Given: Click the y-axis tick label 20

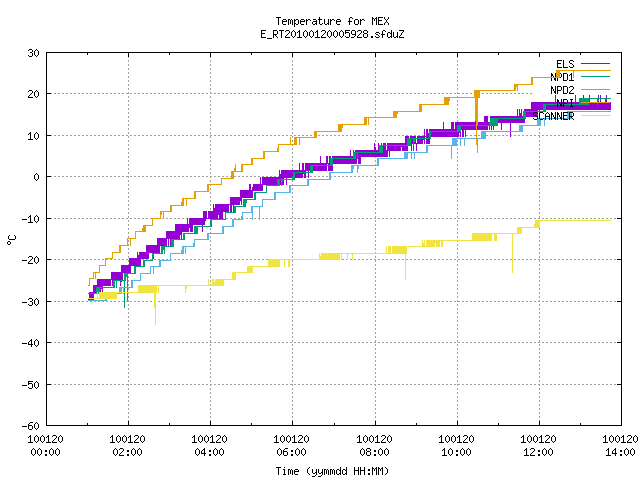Looking at the screenshot, I should pyautogui.click(x=33, y=94).
